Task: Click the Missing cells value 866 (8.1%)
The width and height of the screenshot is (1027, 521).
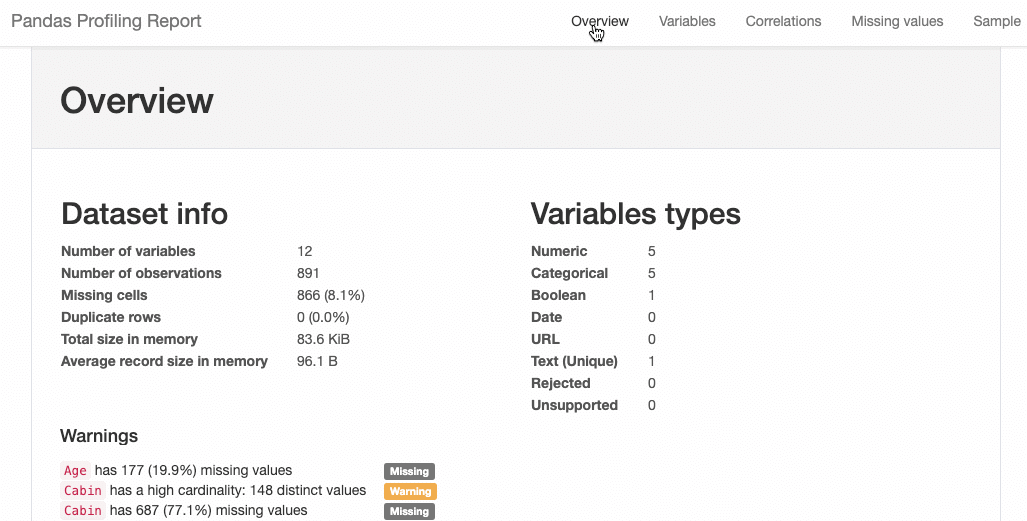Action: click(331, 296)
